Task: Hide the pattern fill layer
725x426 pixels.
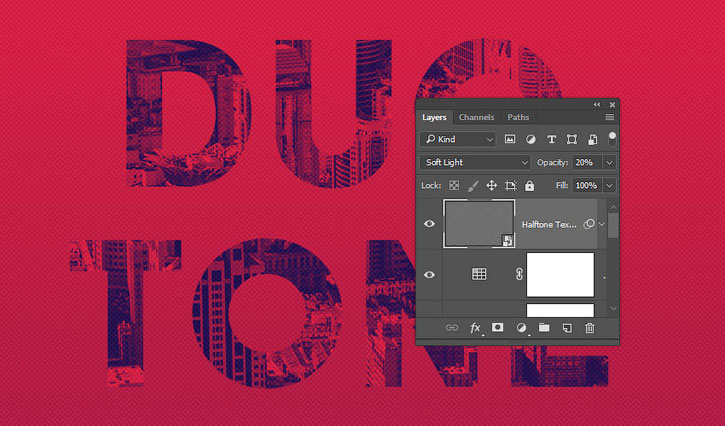Action: point(430,275)
